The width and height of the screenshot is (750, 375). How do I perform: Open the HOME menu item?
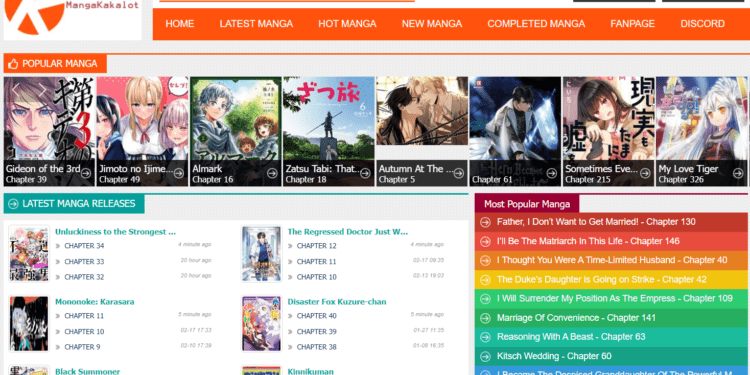pyautogui.click(x=180, y=24)
